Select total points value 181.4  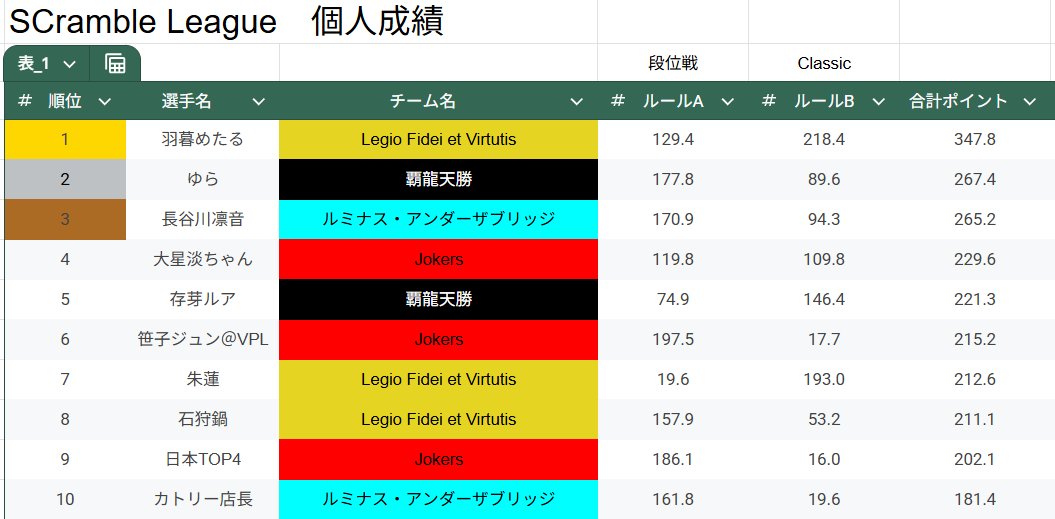976,499
